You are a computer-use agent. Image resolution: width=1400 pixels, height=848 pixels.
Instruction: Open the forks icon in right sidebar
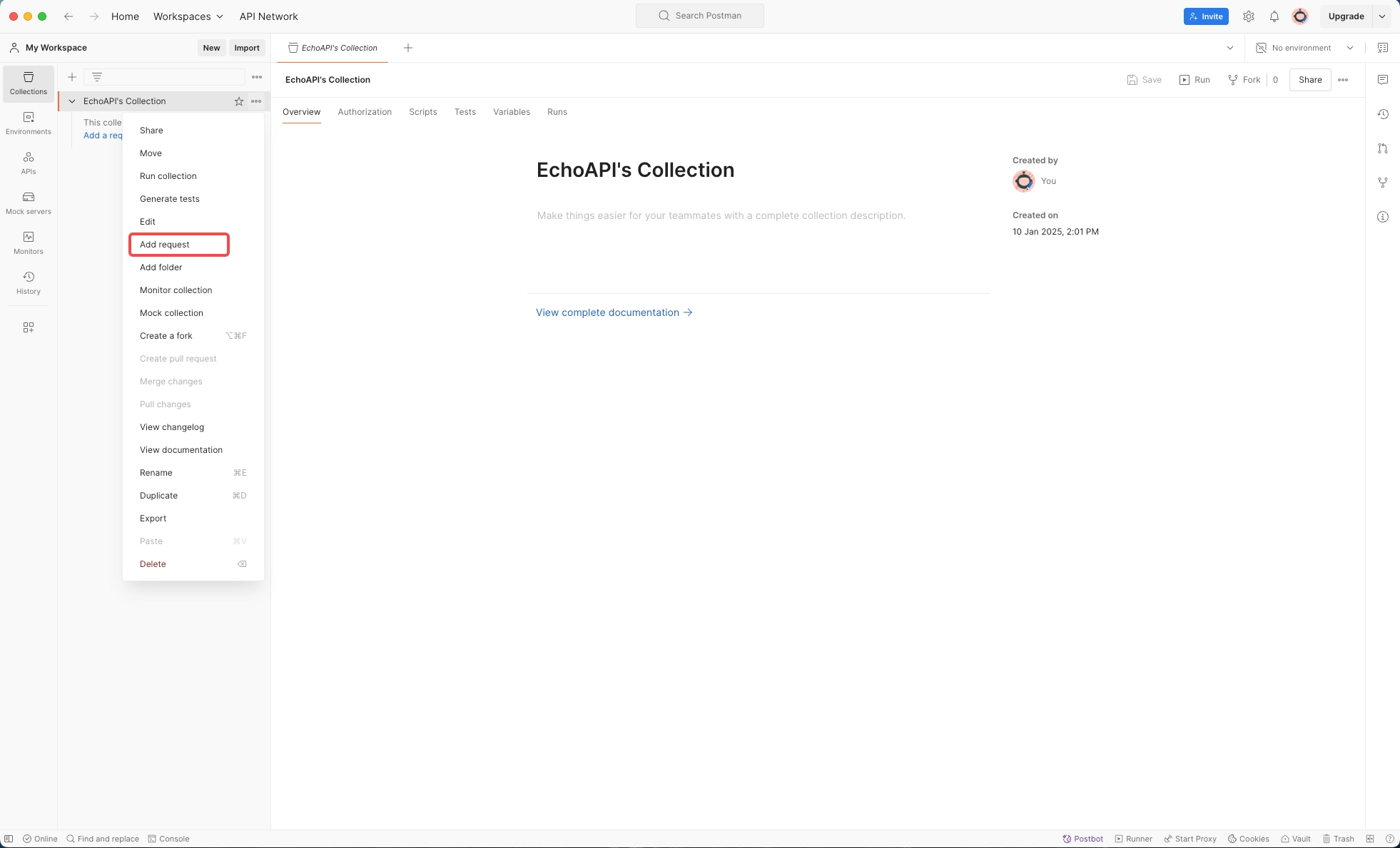[1383, 183]
